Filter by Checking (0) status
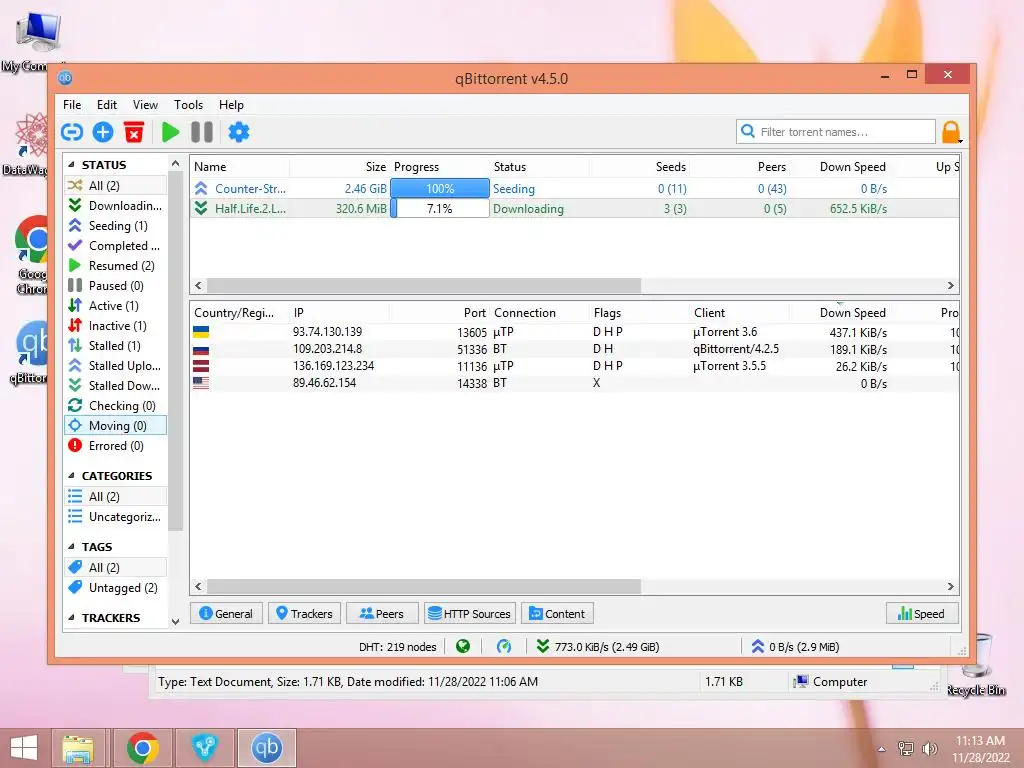 (116, 406)
